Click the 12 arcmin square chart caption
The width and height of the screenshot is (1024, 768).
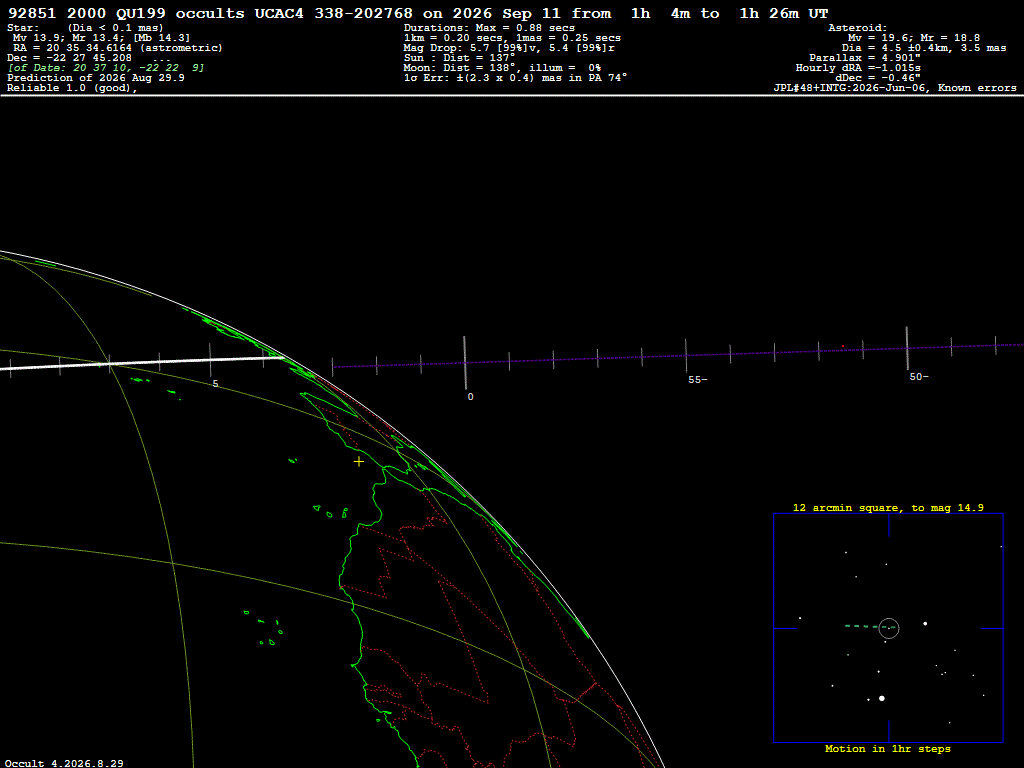(888, 507)
